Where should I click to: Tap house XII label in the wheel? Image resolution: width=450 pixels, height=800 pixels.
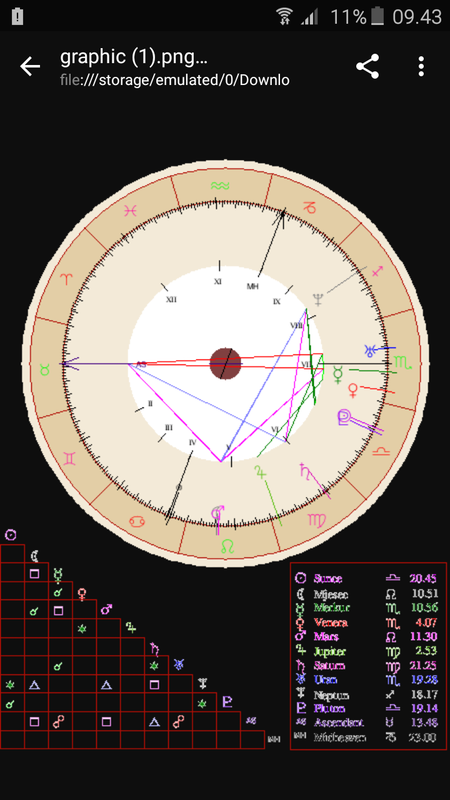(171, 299)
